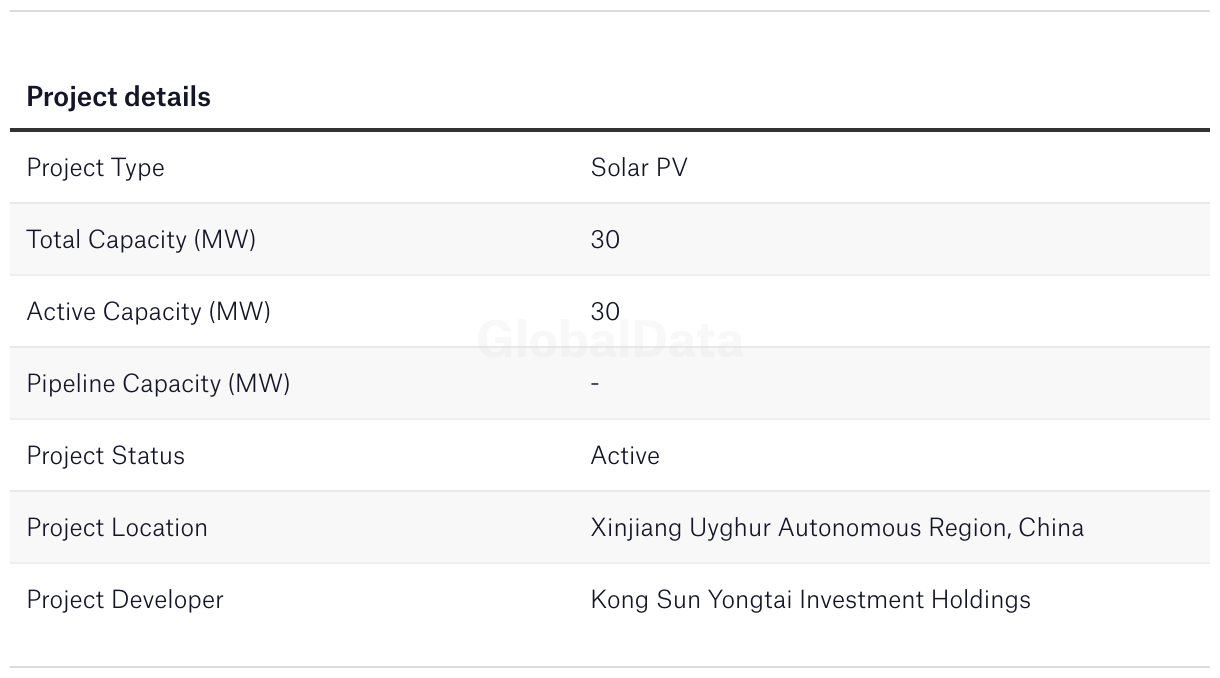
Task: Select the Project Type label
Action: 95,168
